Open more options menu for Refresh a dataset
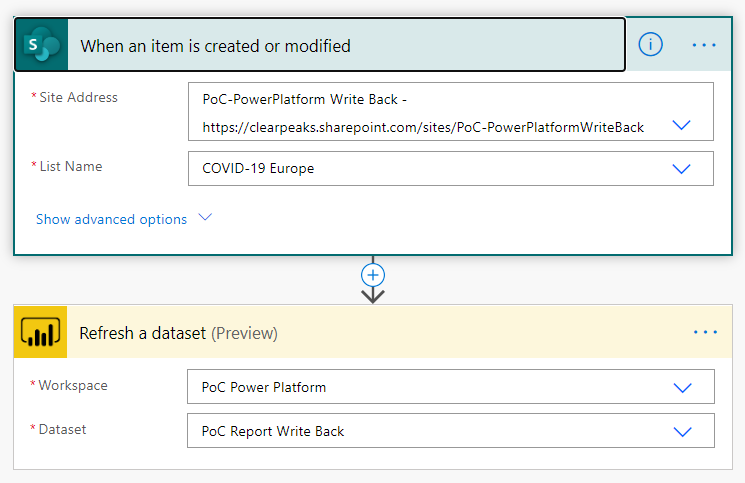The image size is (745, 483). coord(705,332)
